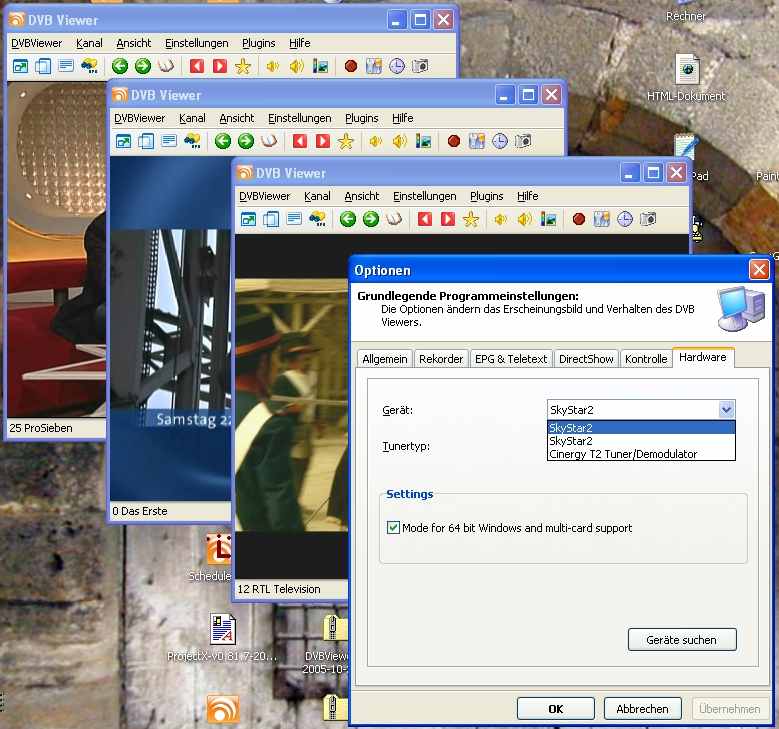Uncheck Mode for 64 bit Windows and multi-card support
Screen dimensions: 779x729
point(393,528)
